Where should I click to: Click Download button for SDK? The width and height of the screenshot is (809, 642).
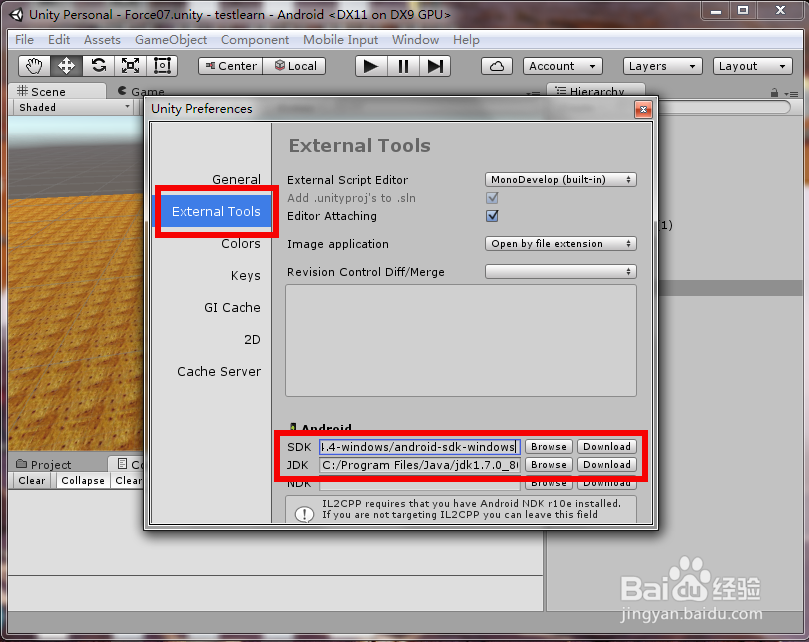point(607,446)
